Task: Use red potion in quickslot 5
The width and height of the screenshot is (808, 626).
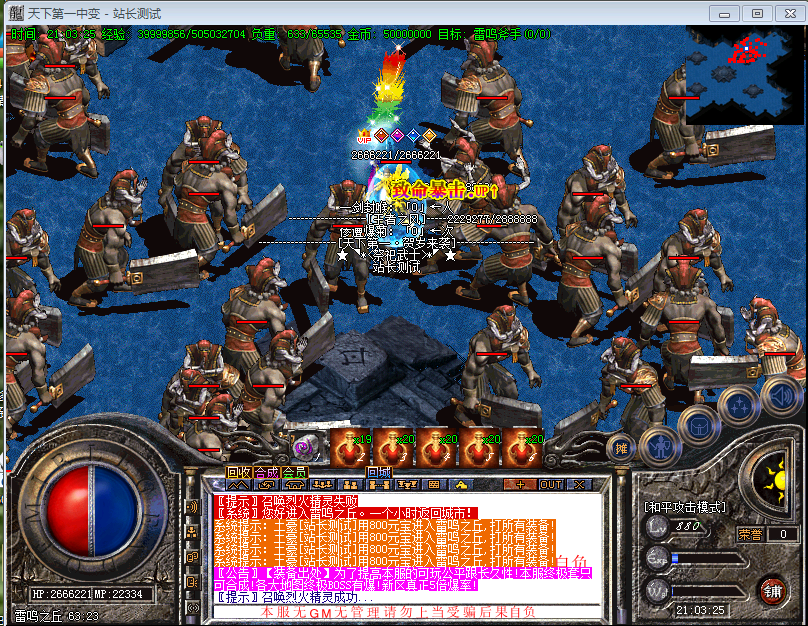Action: coord(480,446)
